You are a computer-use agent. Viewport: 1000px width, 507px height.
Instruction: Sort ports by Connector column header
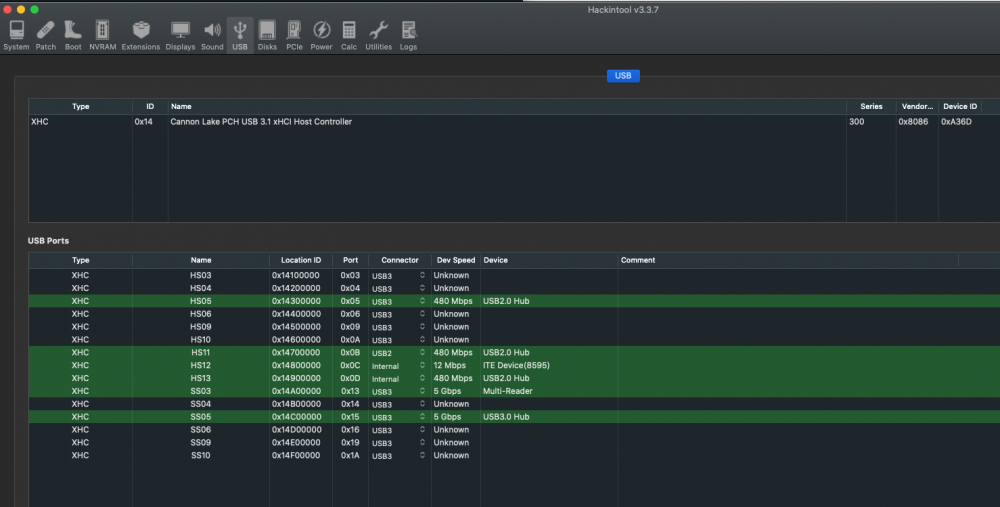(x=400, y=260)
